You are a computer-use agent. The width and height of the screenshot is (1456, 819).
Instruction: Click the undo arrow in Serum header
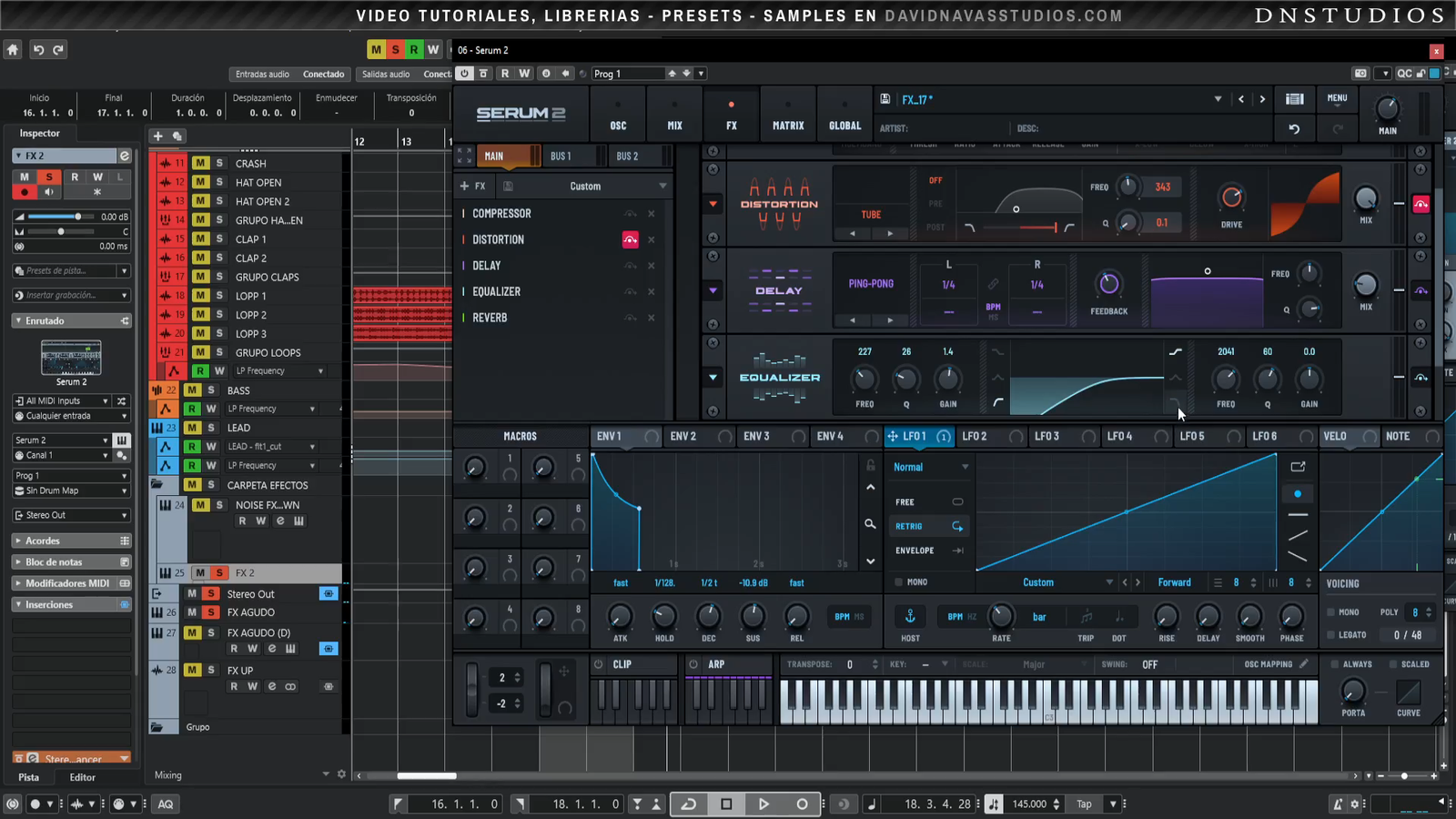point(1294,129)
